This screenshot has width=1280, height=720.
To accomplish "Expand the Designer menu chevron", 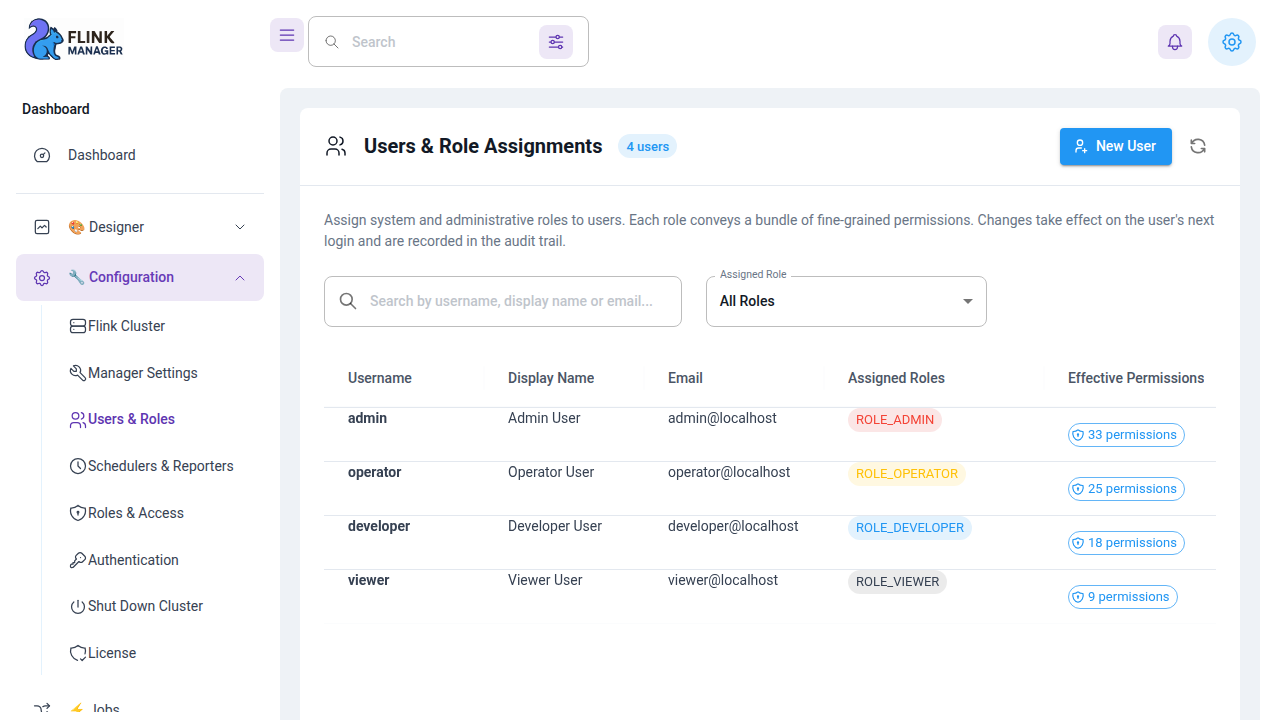I will (240, 227).
